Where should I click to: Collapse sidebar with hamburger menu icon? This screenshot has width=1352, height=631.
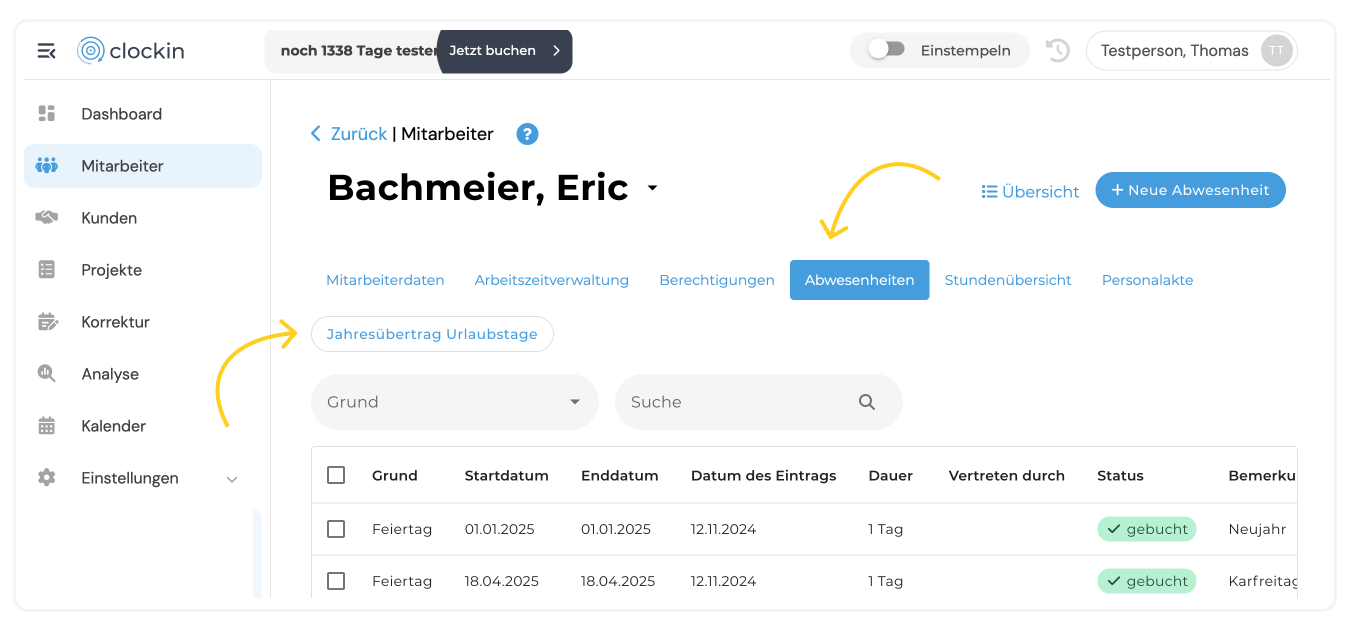click(x=46, y=51)
